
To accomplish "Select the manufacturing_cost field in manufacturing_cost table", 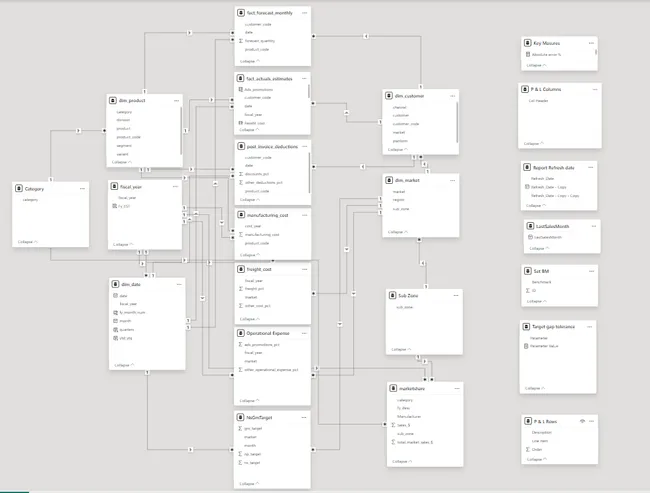I will tap(262, 235).
